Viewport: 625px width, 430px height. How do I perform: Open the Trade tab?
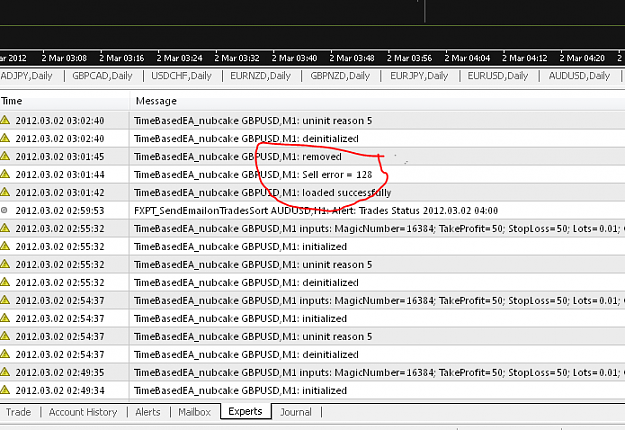[x=18, y=412]
